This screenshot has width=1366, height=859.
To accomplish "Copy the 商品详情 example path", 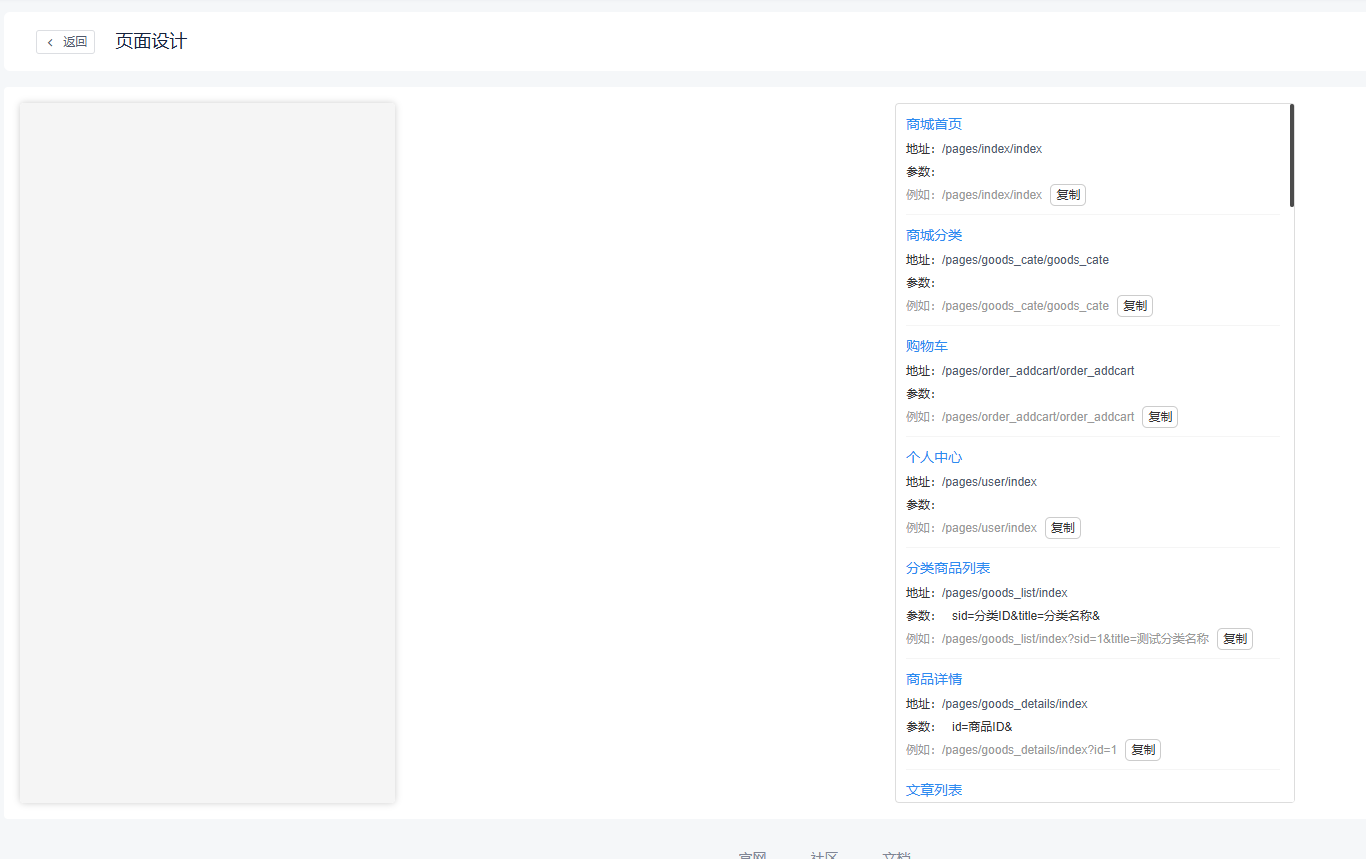I will 1143,750.
